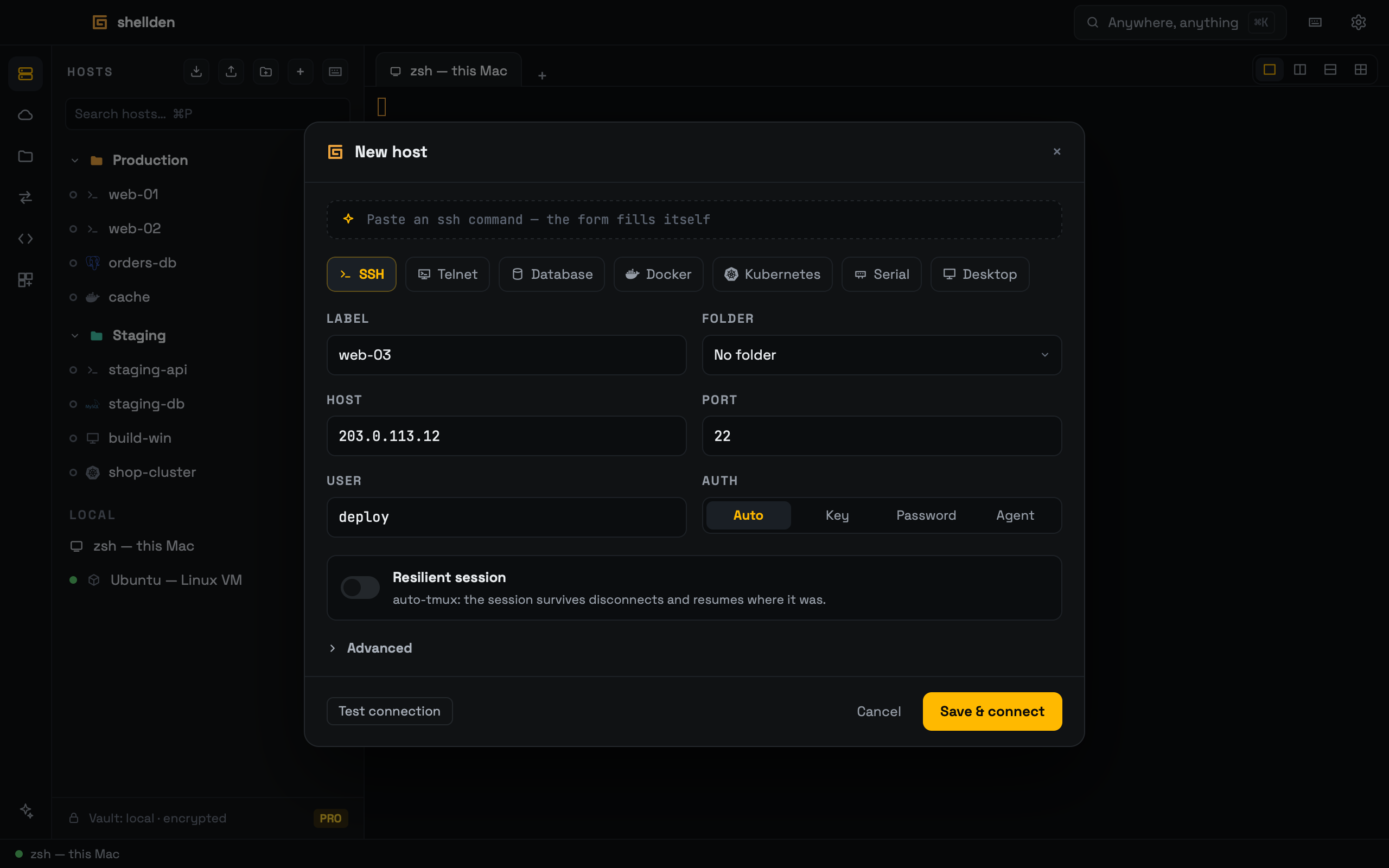Click the keyboard icon in the top bar
The image size is (1389, 868).
[1315, 22]
